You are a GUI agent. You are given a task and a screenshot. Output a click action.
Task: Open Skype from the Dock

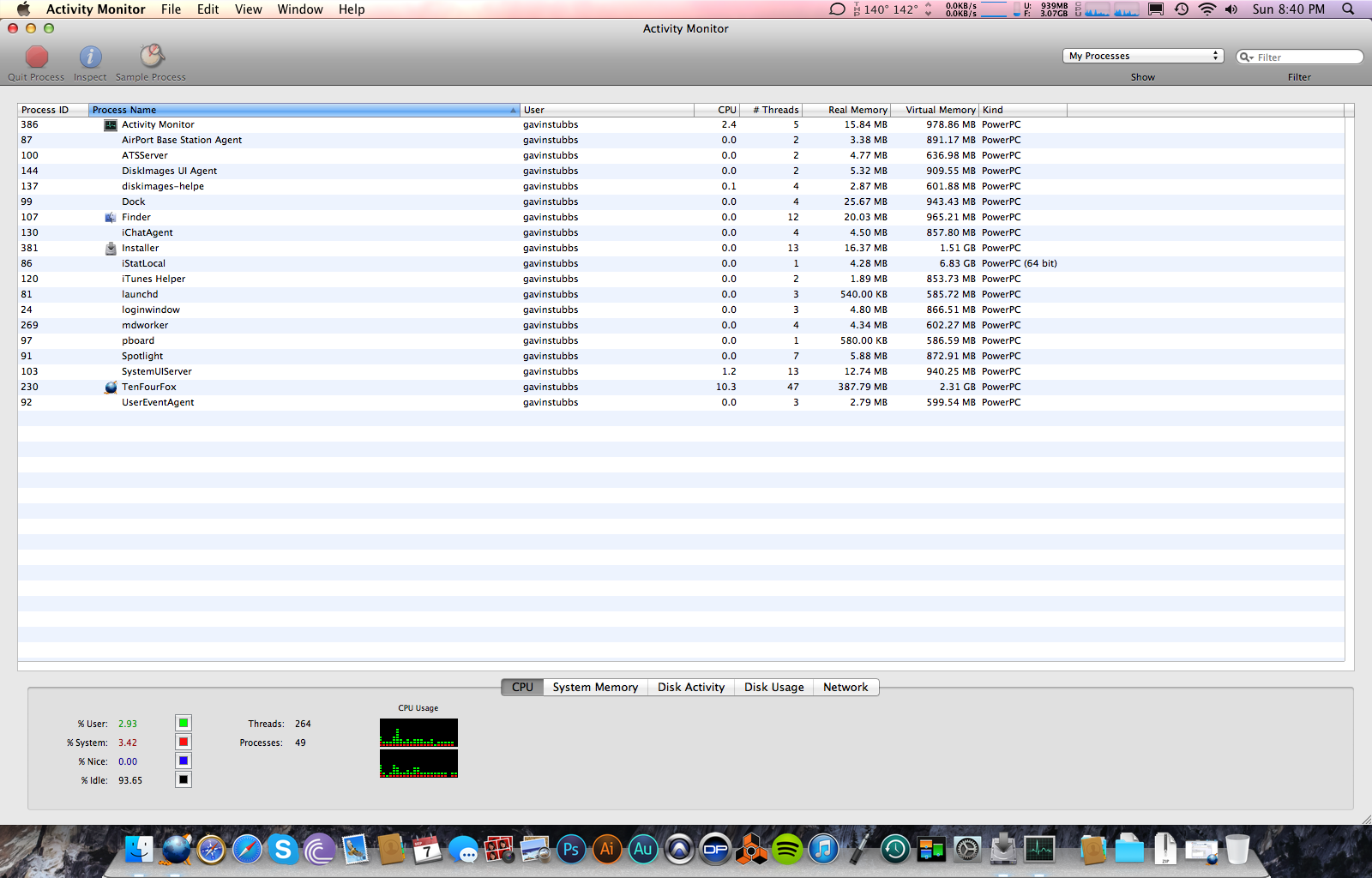[283, 849]
